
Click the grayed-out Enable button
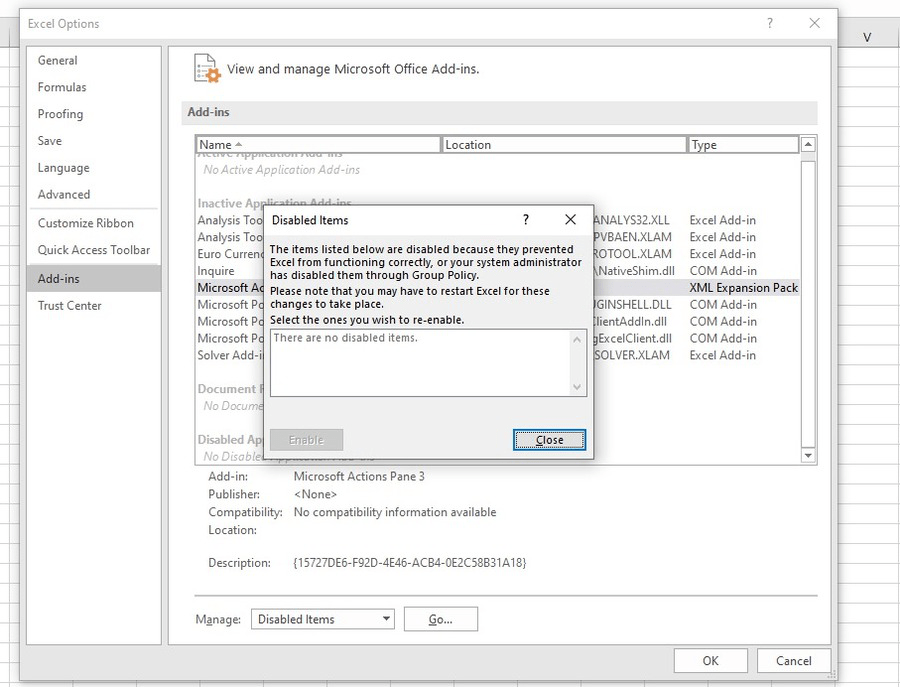305,439
